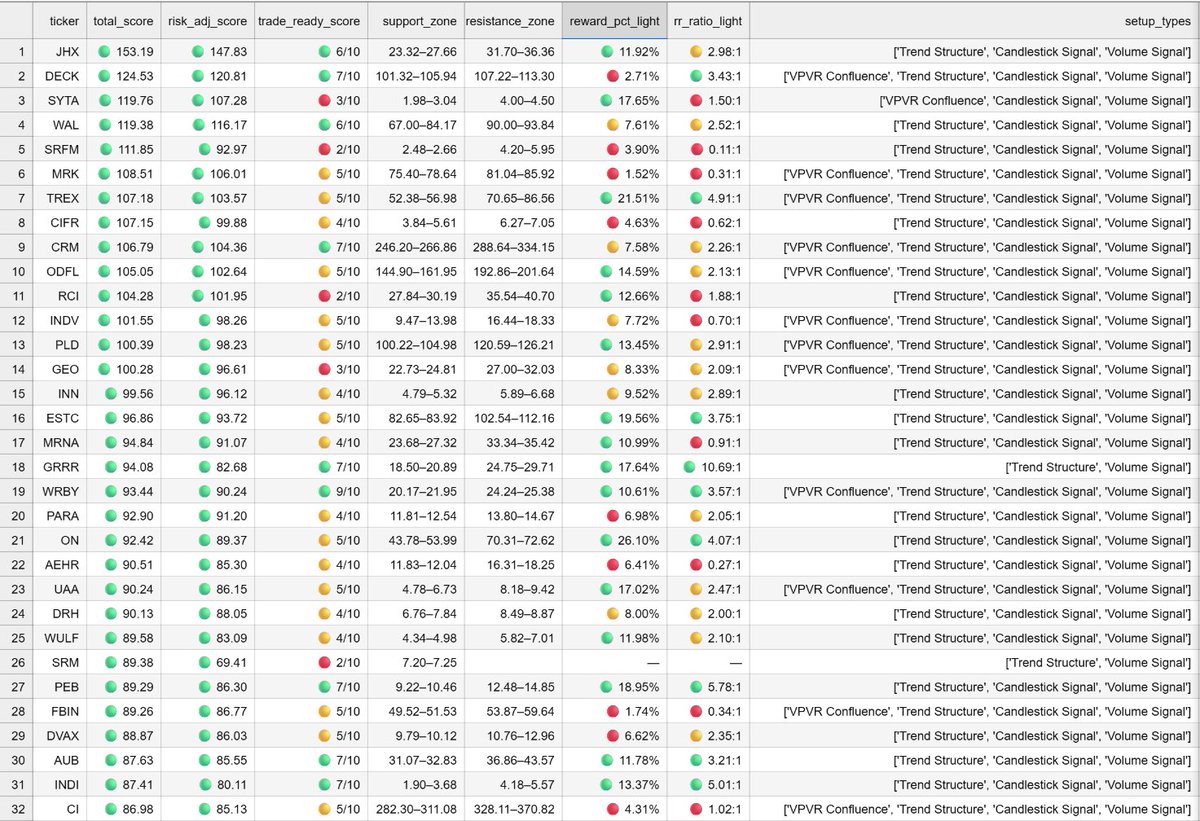Click the orange dot next to 7.61%
This screenshot has width=1200, height=821.
pos(612,125)
